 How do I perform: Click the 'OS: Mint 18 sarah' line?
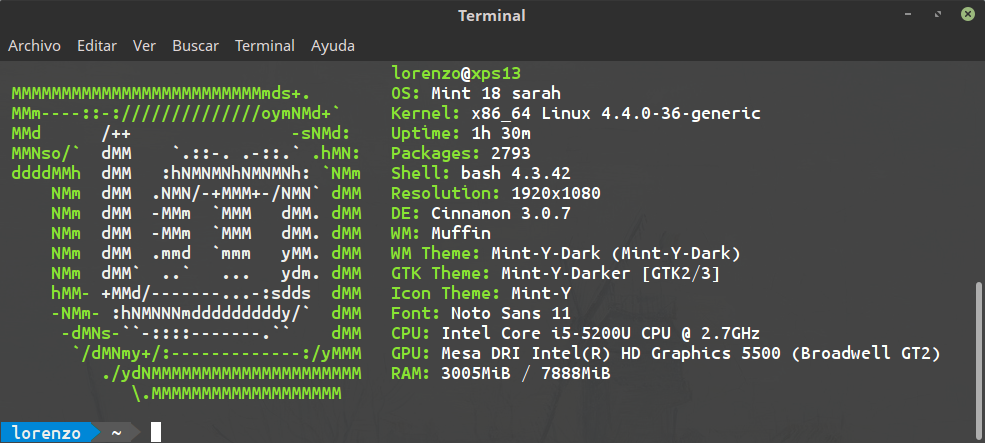coord(476,94)
